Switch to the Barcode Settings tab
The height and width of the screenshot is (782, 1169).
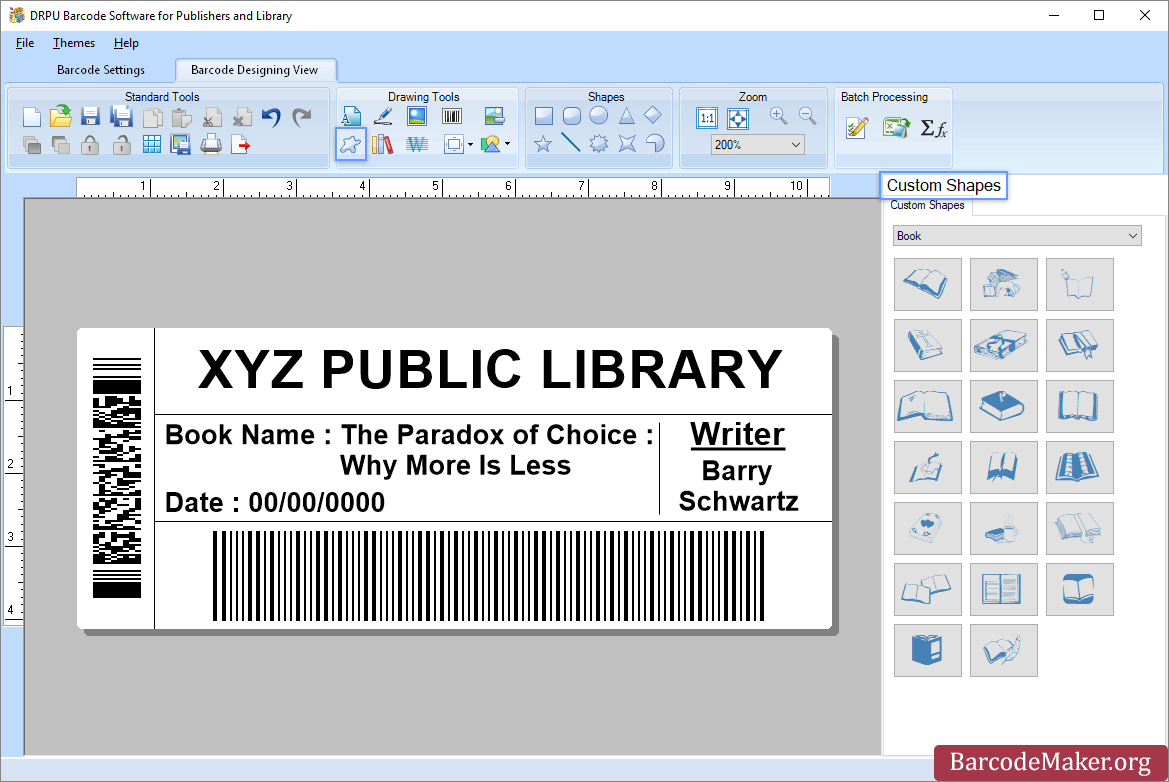pyautogui.click(x=101, y=70)
